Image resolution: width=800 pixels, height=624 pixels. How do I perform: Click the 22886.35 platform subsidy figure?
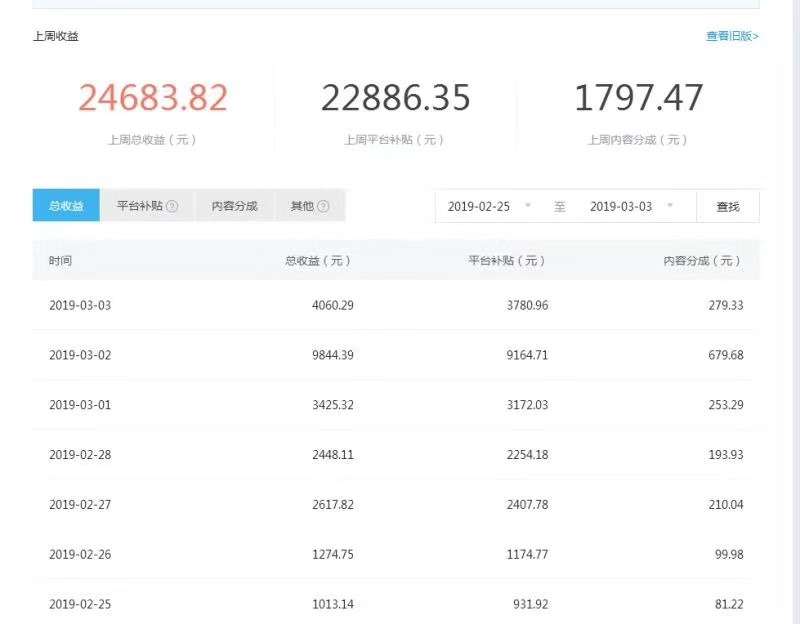395,98
